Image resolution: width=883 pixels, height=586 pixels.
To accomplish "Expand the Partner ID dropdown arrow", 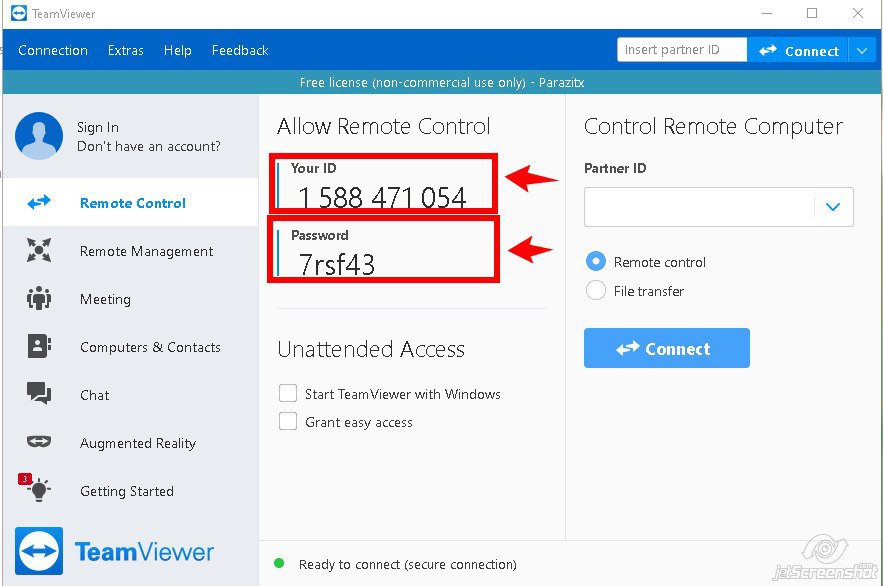I will pyautogui.click(x=833, y=207).
